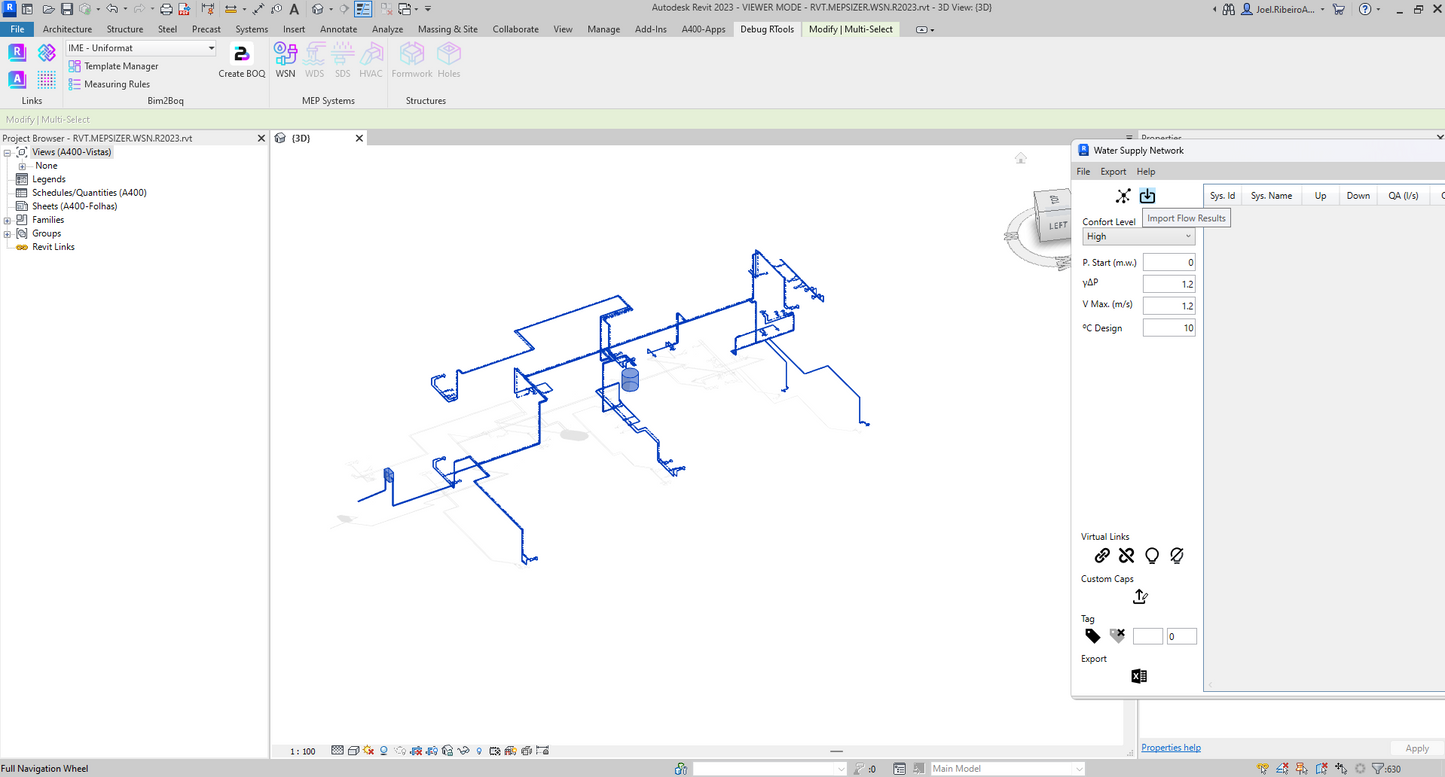Switch to the Debug RTools ribbon tab

pyautogui.click(x=766, y=29)
